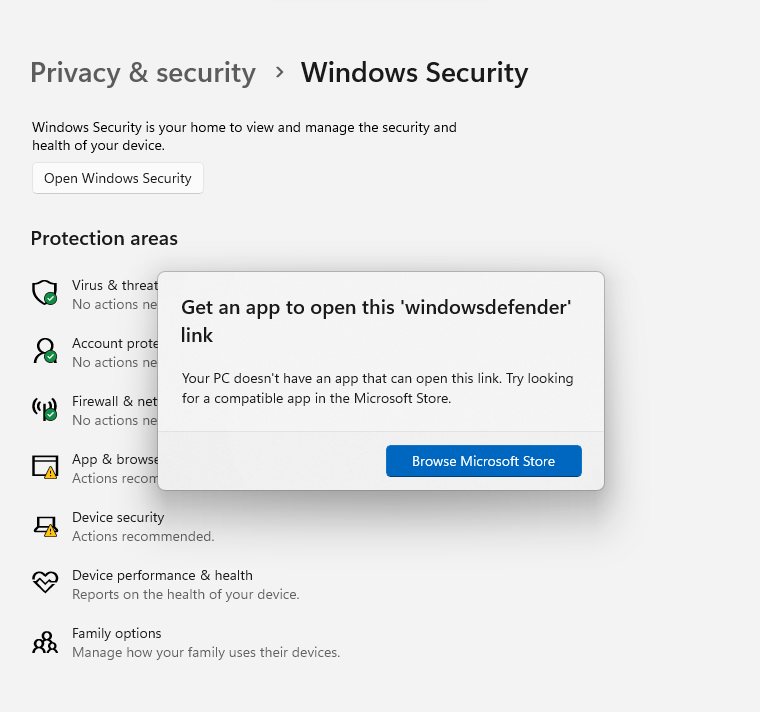Open Windows Security via the button
The image size is (760, 712).
point(118,178)
